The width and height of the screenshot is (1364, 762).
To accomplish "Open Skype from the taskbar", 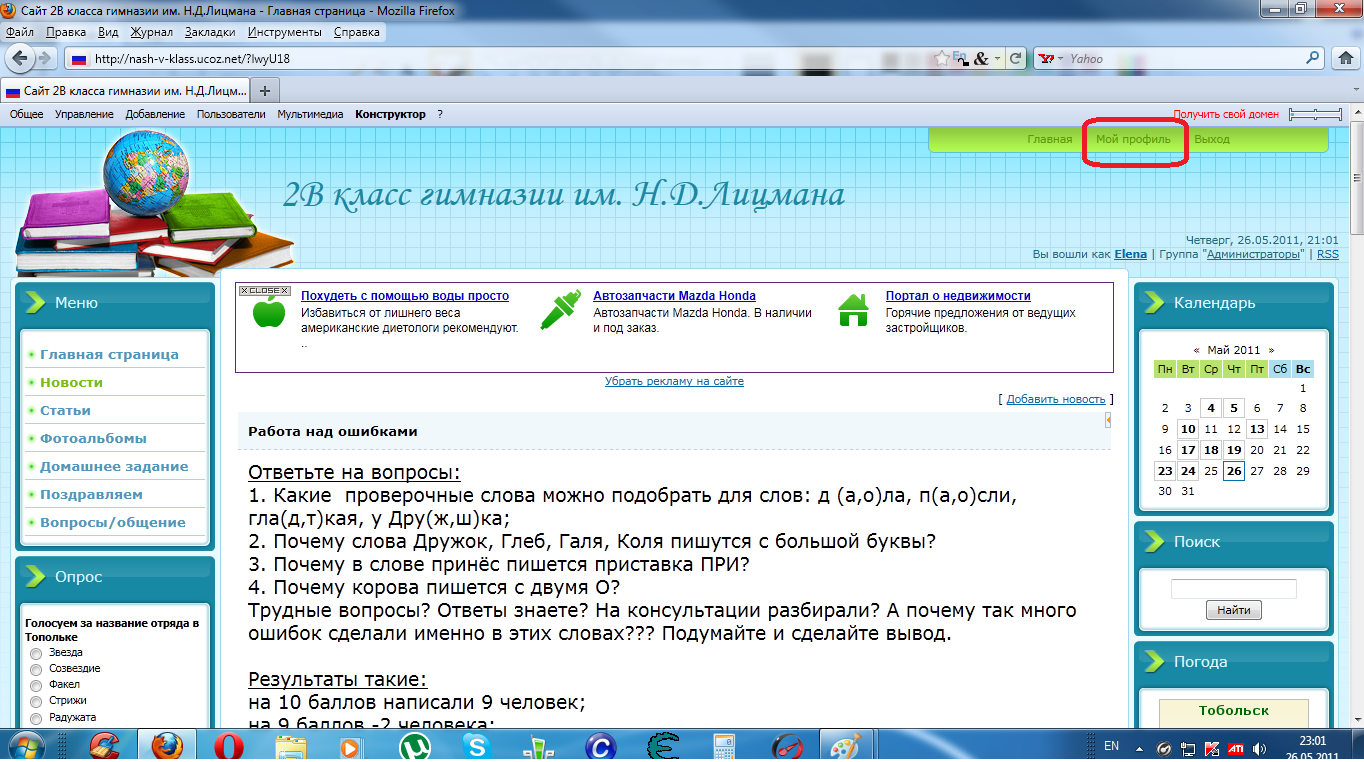I will (x=476, y=746).
